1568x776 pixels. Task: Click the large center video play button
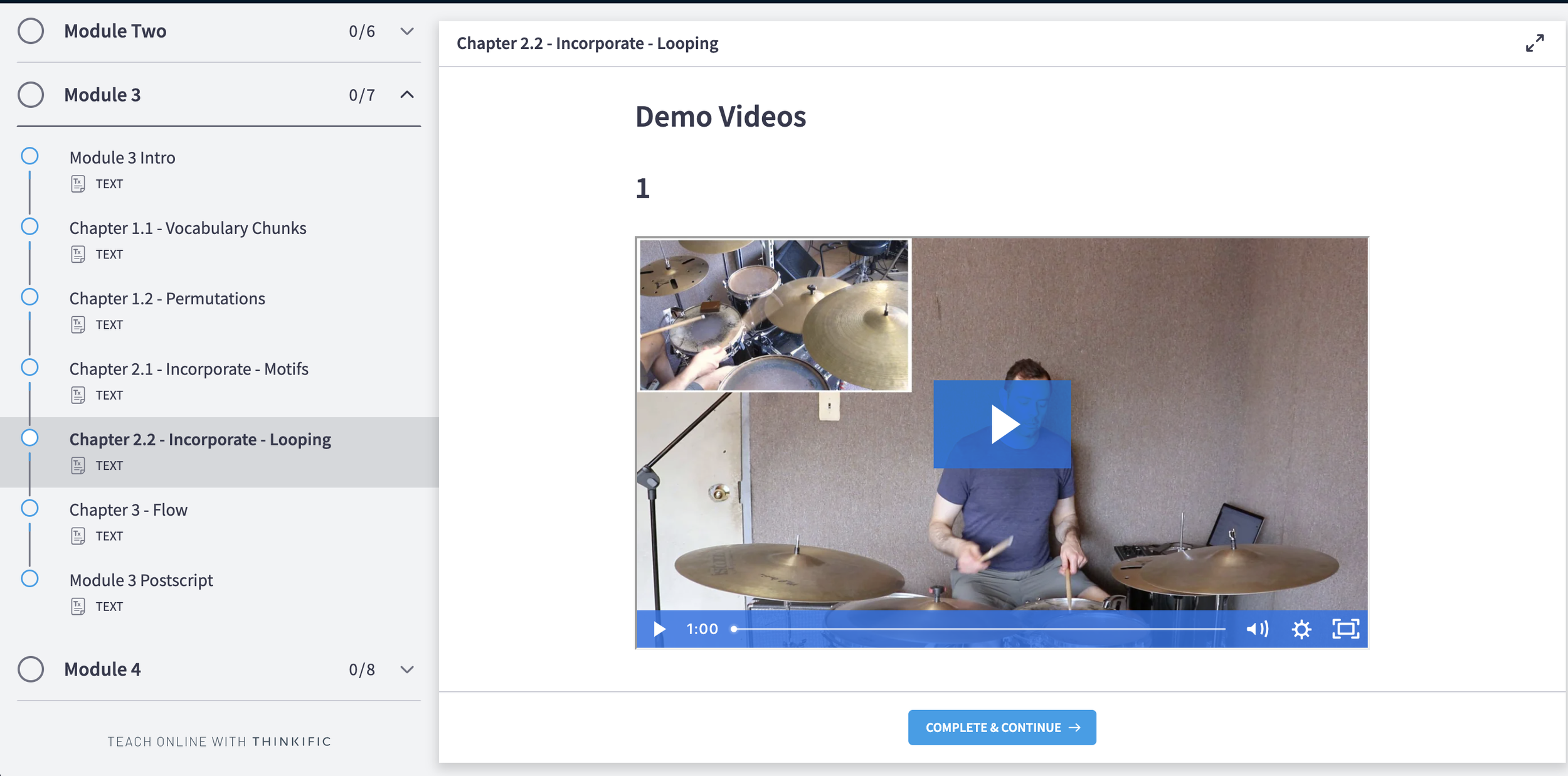point(1002,424)
